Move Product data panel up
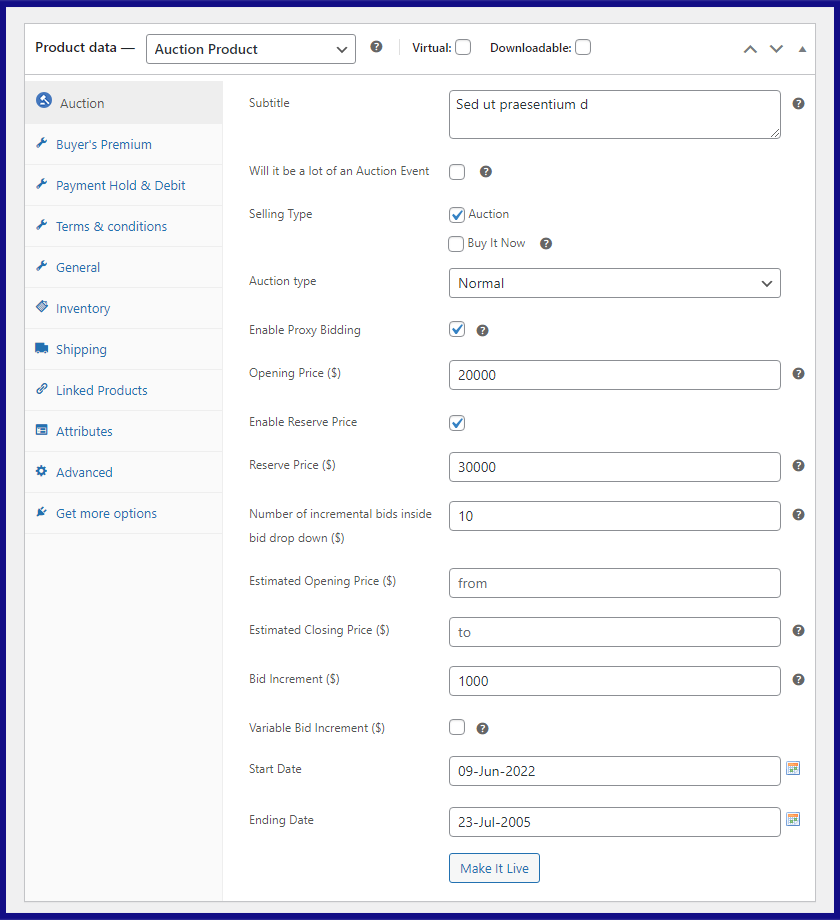The image size is (840, 920). (x=750, y=49)
